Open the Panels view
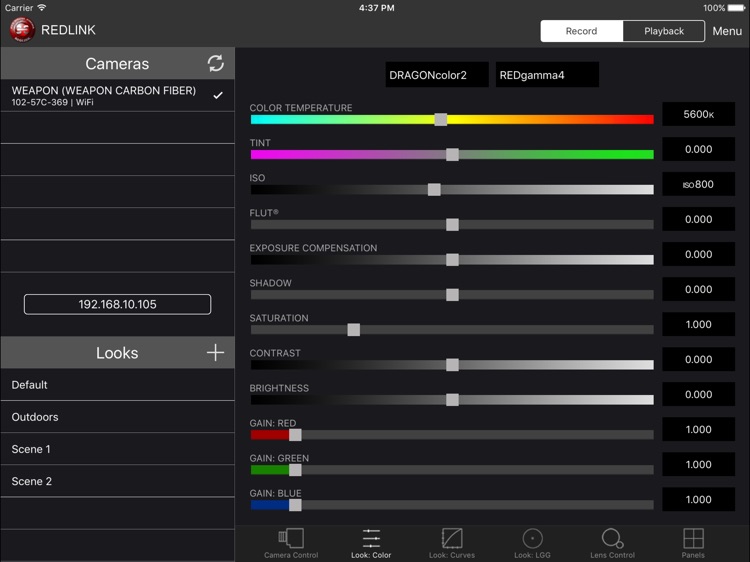This screenshot has width=750, height=562. tap(692, 543)
